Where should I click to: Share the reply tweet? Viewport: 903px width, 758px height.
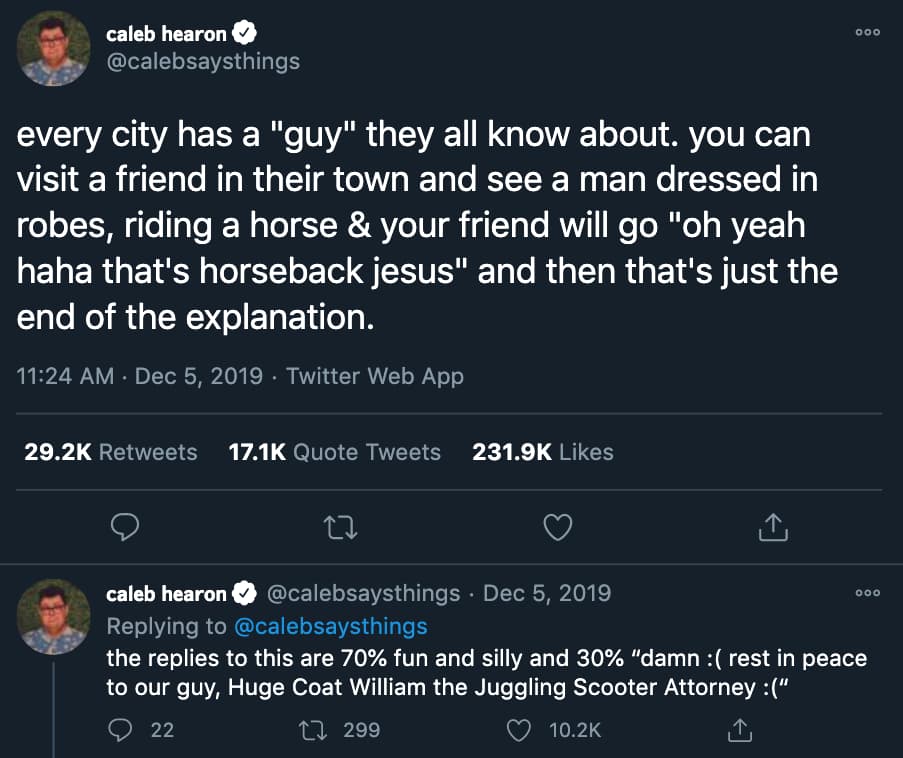tap(740, 730)
